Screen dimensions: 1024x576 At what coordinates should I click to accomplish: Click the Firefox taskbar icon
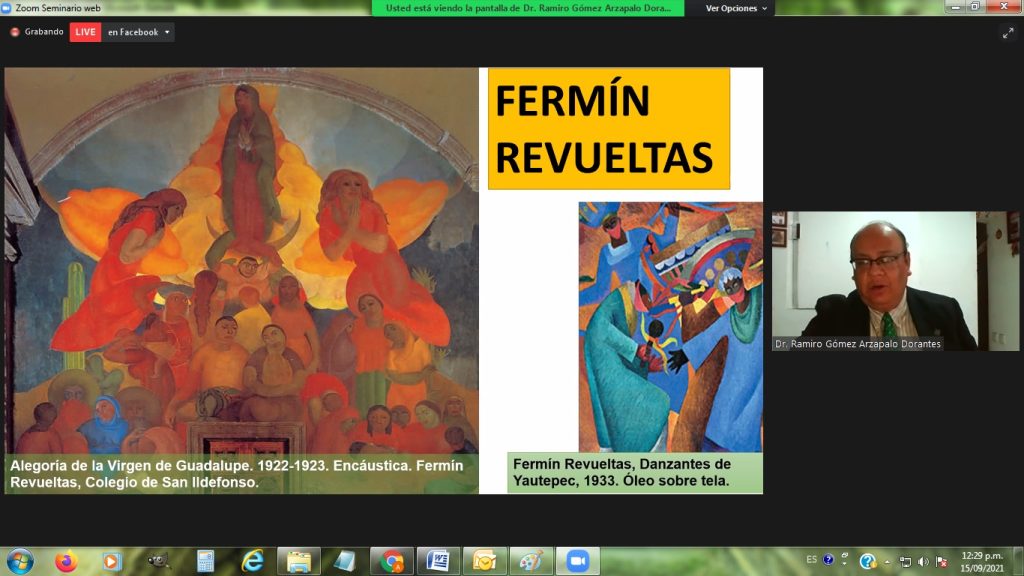click(x=66, y=561)
